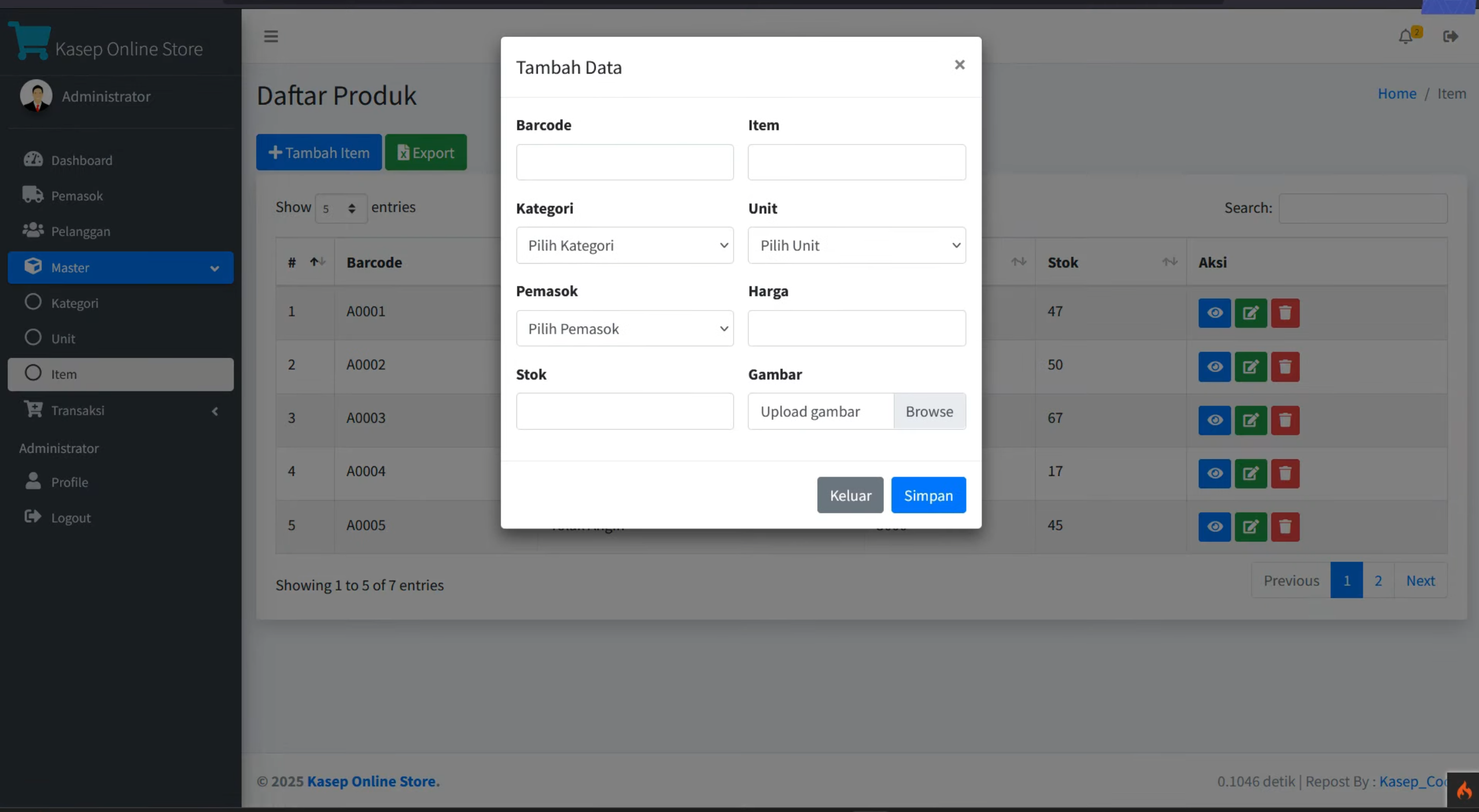Screen dimensions: 1479x812
Task: Expand the Transaksi menu section
Action: pyautogui.click(x=120, y=410)
